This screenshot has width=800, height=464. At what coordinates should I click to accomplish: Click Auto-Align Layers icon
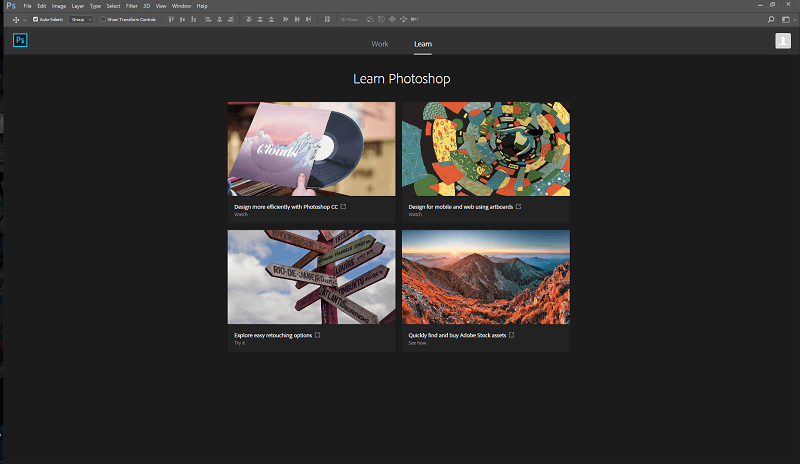327,19
